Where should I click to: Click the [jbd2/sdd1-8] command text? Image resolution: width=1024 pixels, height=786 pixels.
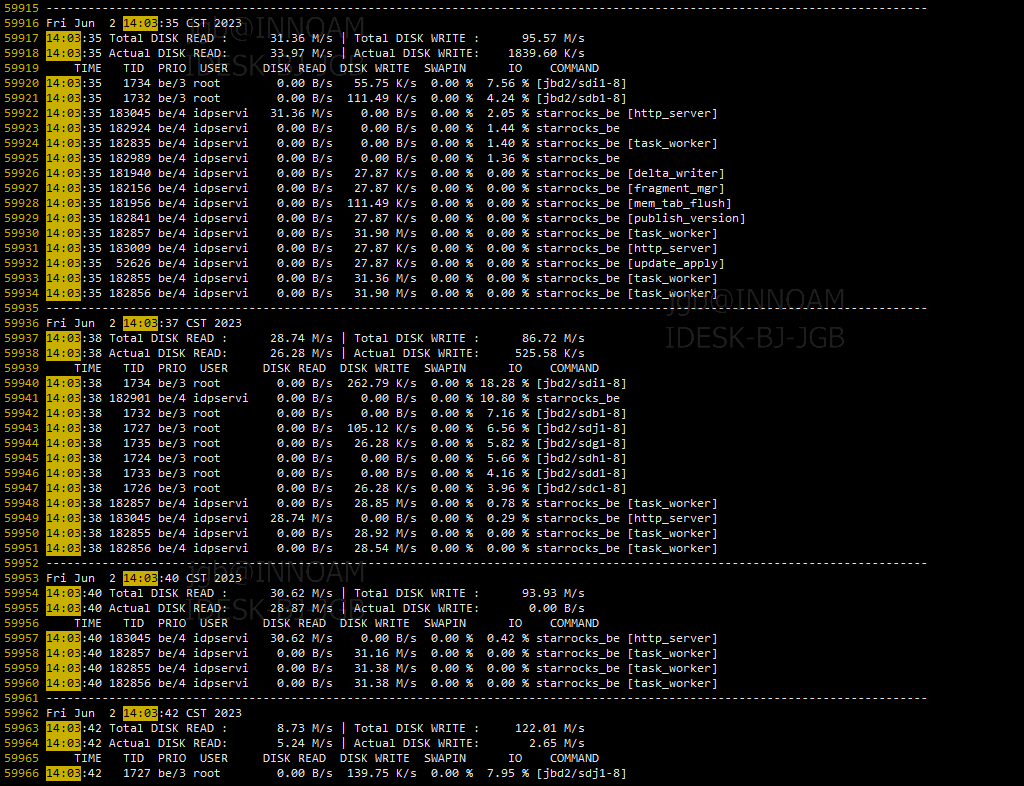point(581,473)
